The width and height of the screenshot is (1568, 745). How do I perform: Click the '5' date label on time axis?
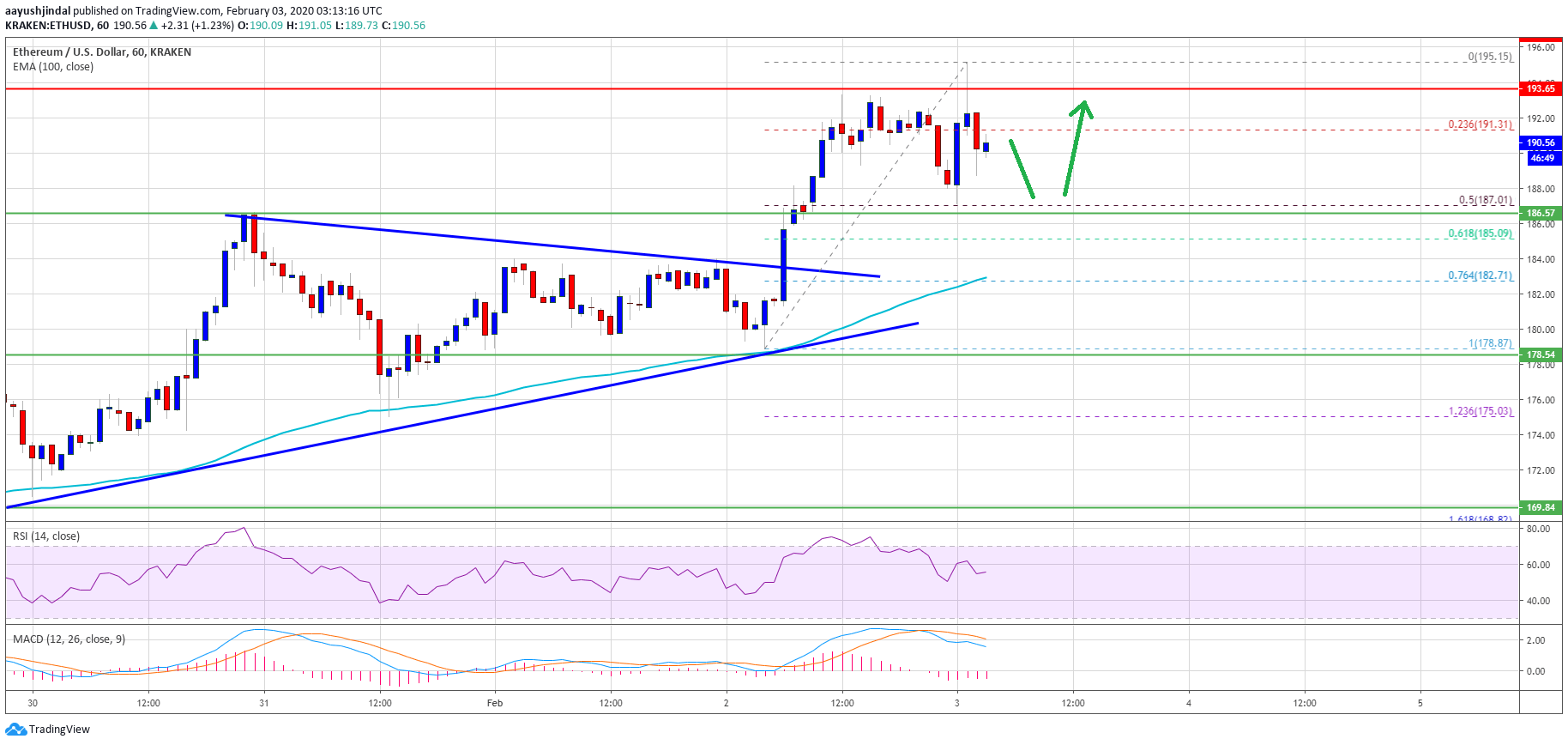(1420, 703)
